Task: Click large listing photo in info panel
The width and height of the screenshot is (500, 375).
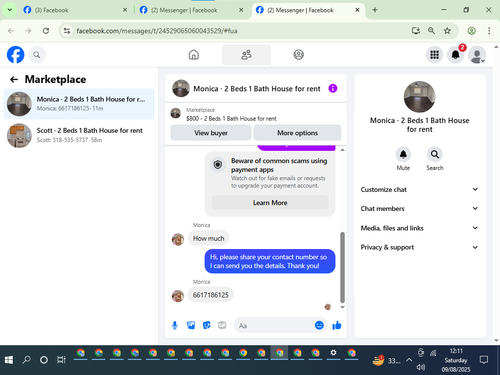Action: [419, 97]
